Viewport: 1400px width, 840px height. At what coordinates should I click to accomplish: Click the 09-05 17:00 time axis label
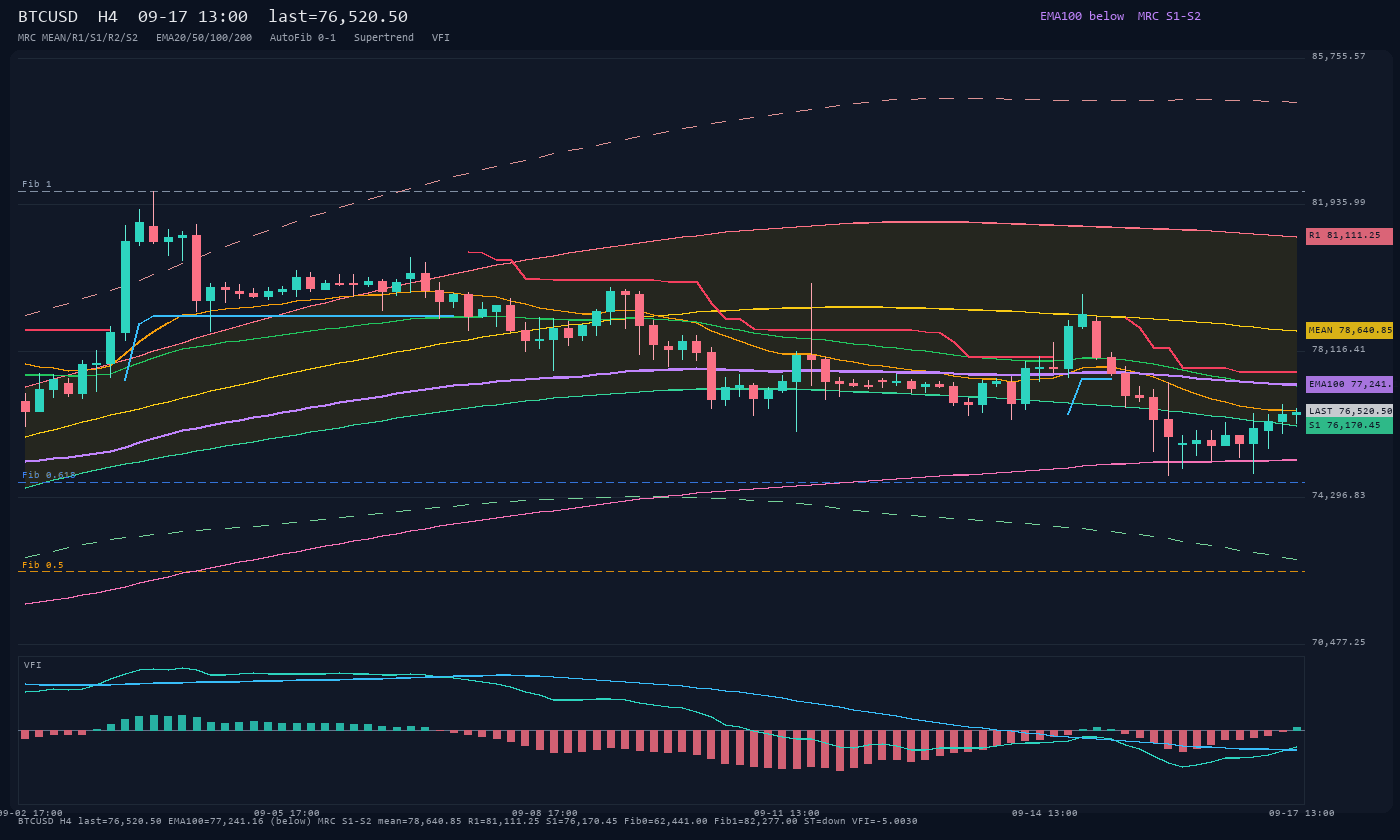287,813
